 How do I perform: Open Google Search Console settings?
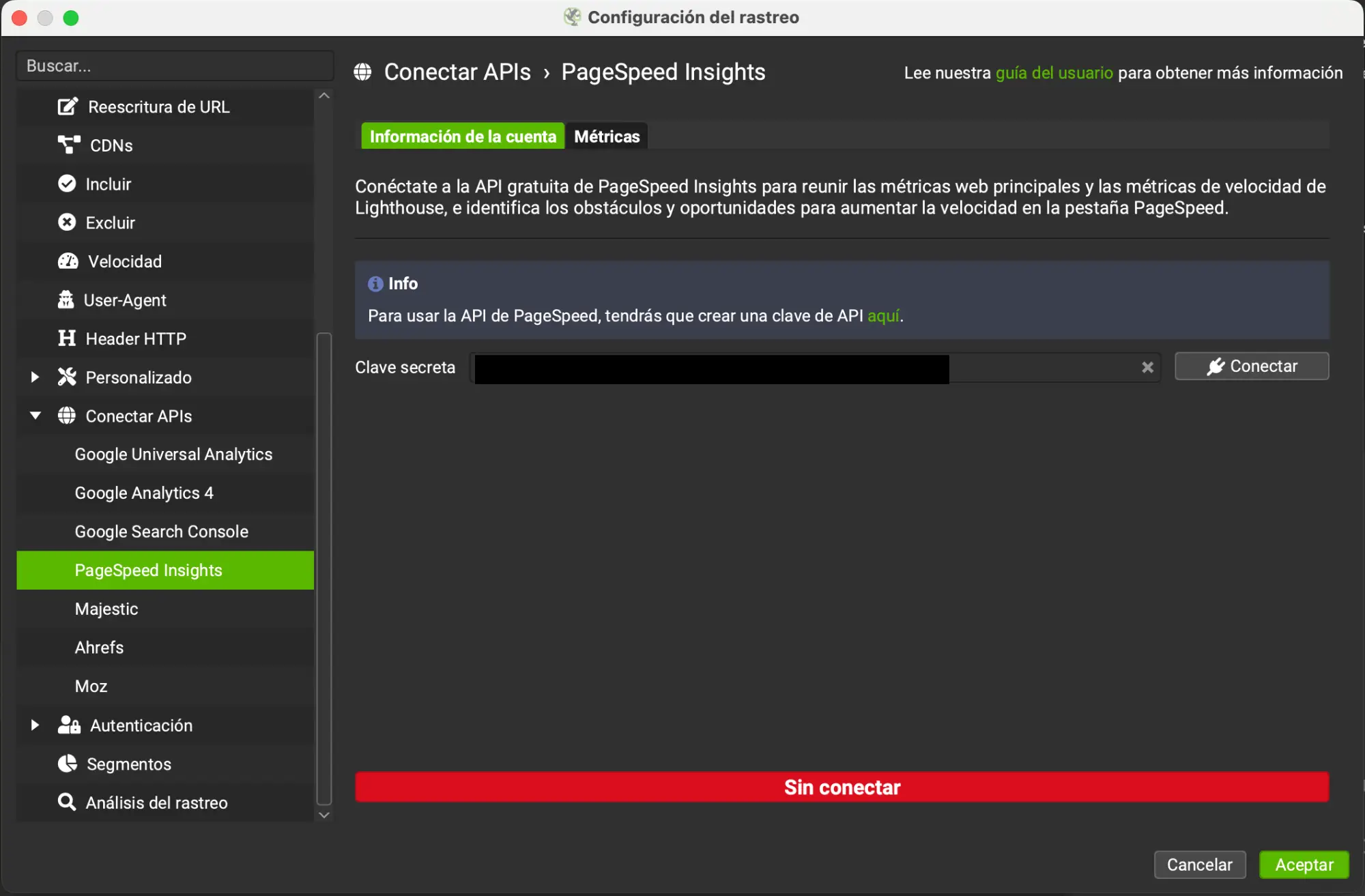coord(162,532)
